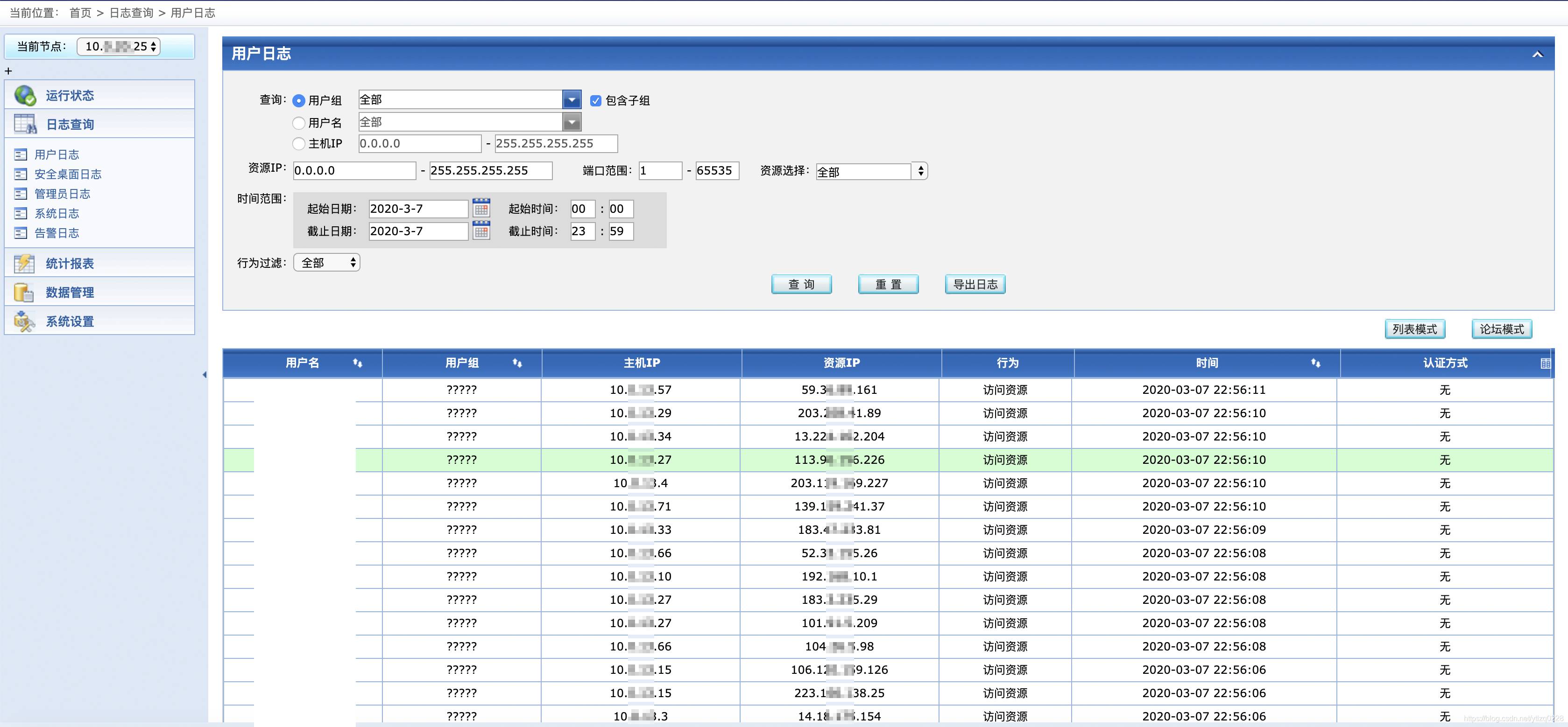This screenshot has width=1568, height=727.
Task: Focus the port range start field
Action: (660, 170)
